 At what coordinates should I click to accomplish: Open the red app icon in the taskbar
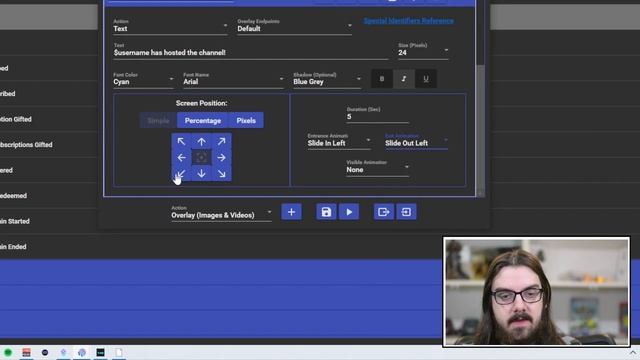27,352
